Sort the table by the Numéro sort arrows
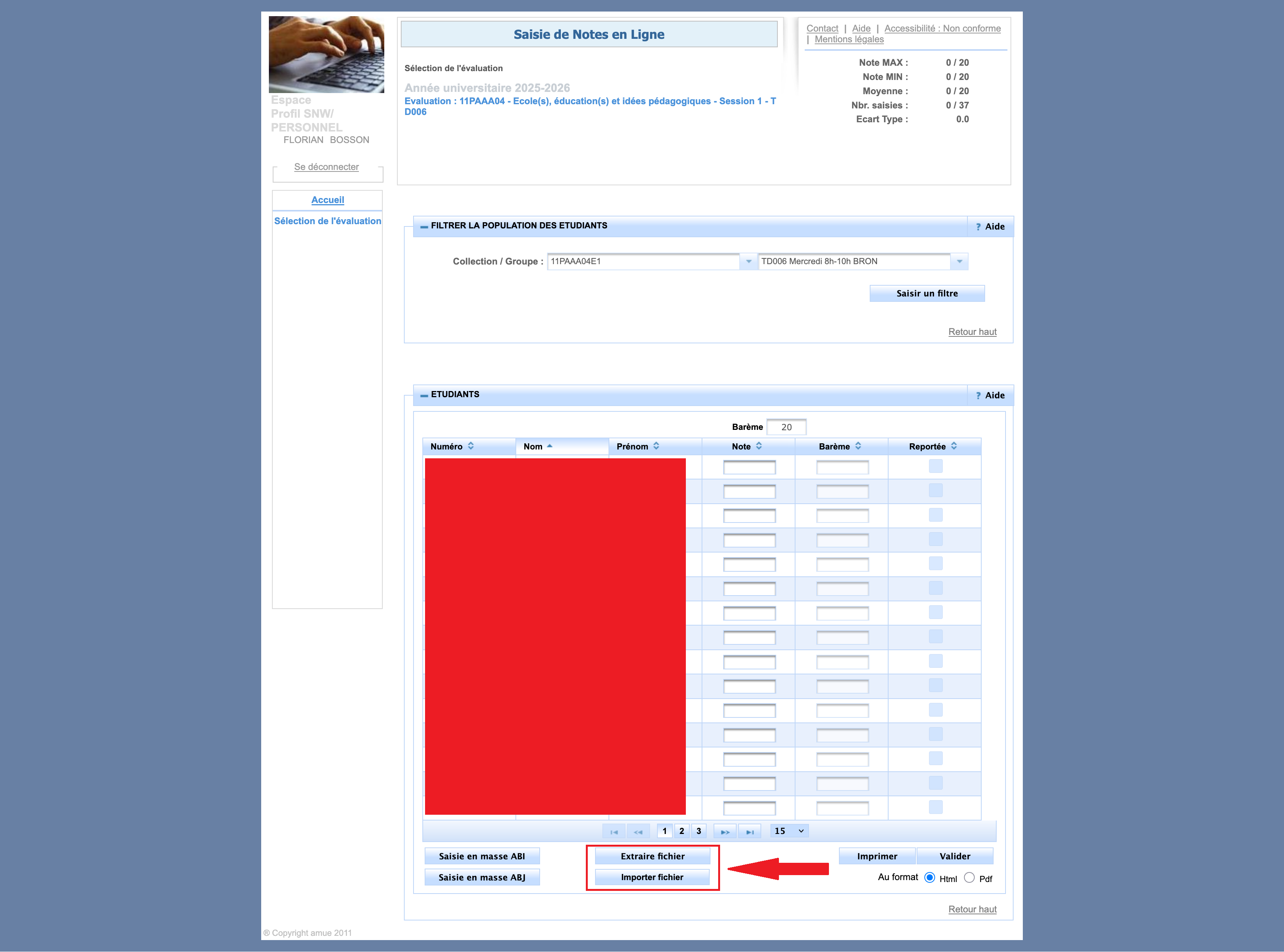Image resolution: width=1284 pixels, height=952 pixels. click(x=470, y=446)
